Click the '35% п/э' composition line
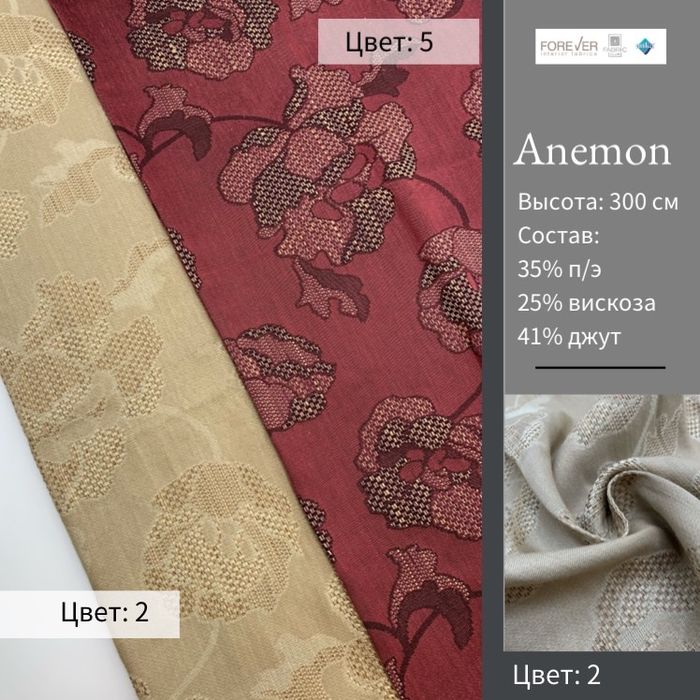Screen dimensions: 700x700 [x=559, y=269]
